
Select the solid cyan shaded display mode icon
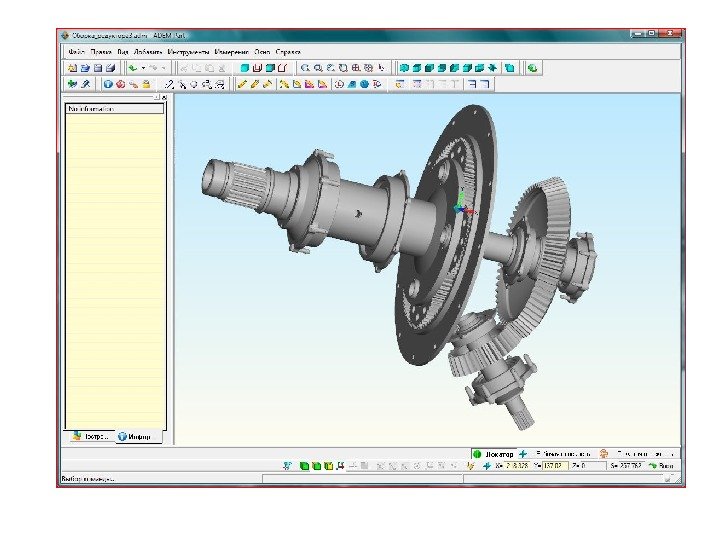click(x=245, y=68)
